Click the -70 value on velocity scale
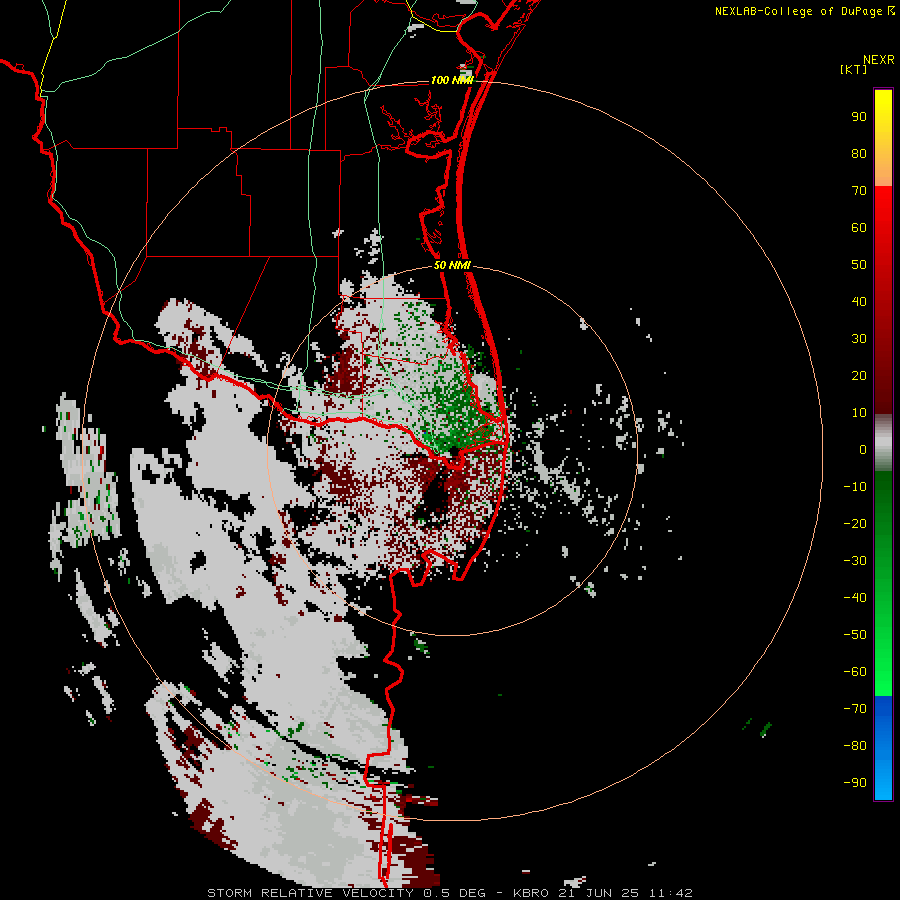This screenshot has width=900, height=900. coord(855,709)
